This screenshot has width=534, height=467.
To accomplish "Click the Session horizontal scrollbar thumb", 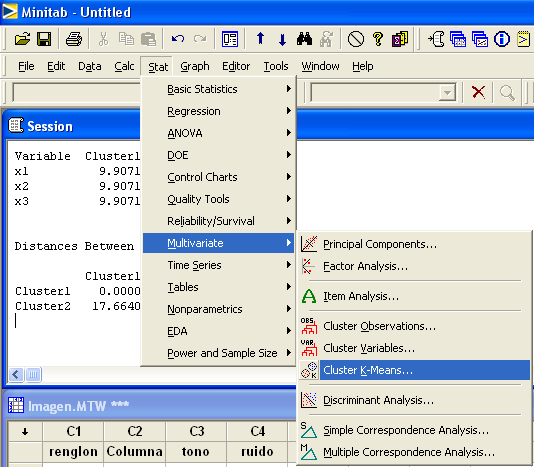I will tap(33, 375).
